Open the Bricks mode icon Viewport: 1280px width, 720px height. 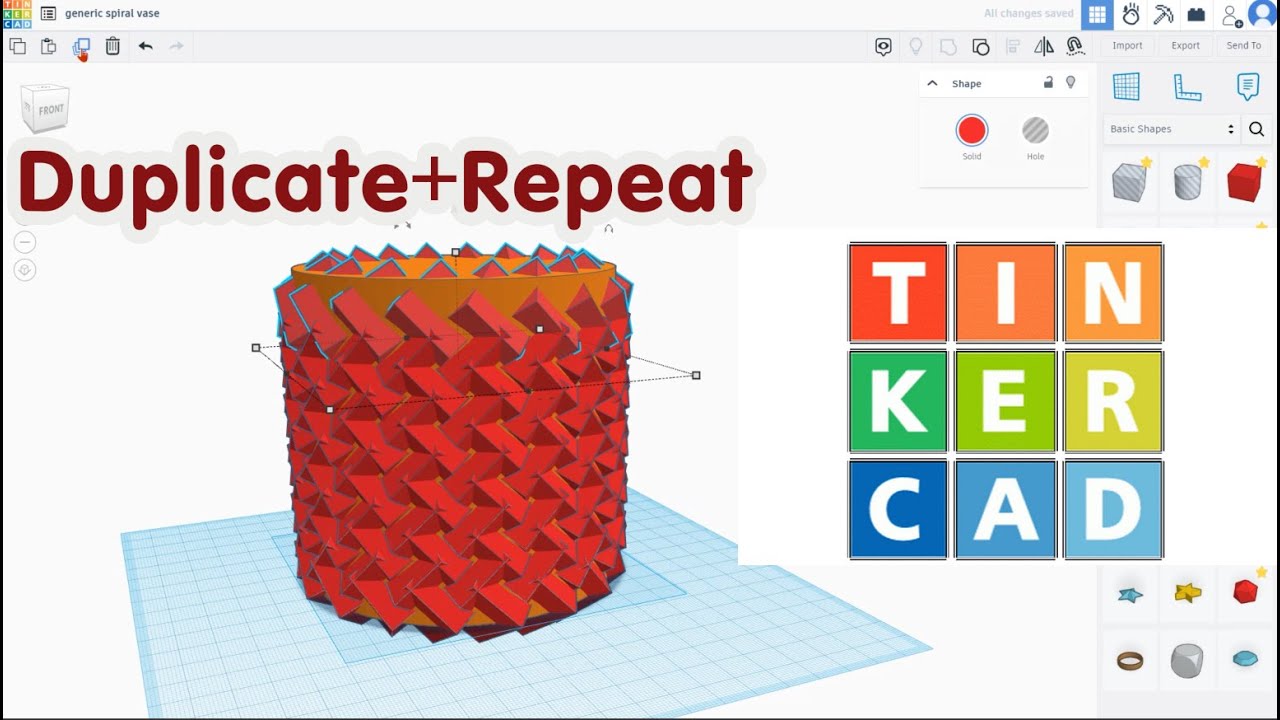coord(1196,14)
